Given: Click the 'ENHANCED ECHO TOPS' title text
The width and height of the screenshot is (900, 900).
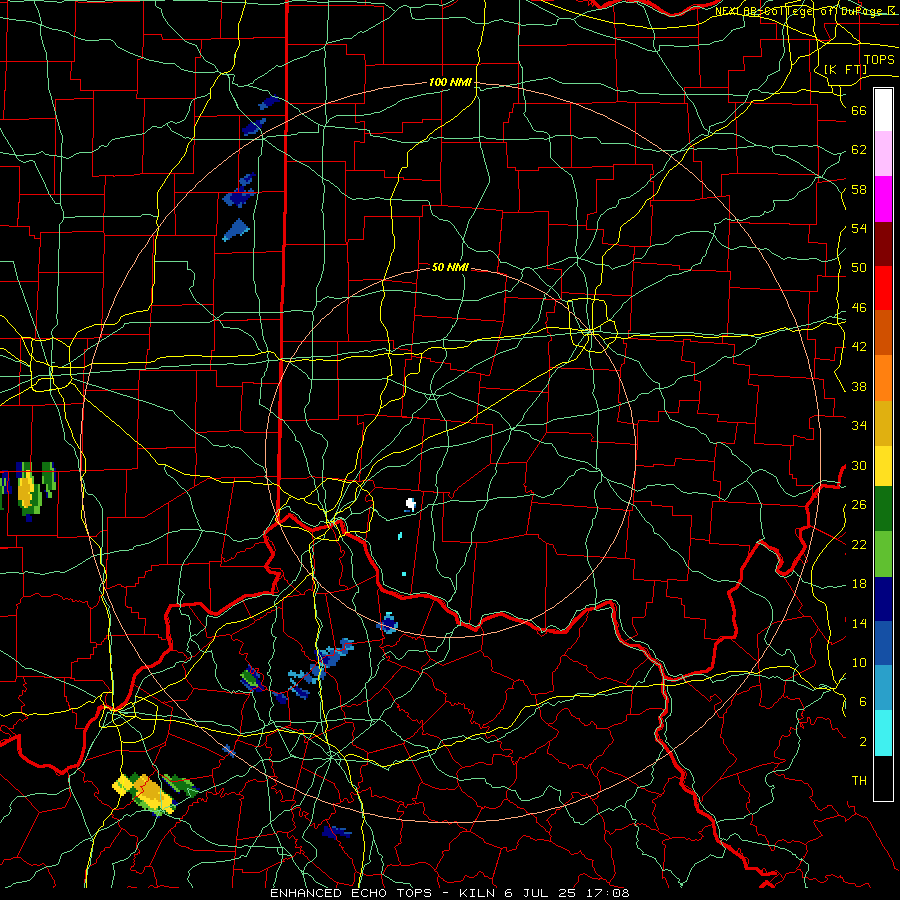Looking at the screenshot, I should pos(350,893).
